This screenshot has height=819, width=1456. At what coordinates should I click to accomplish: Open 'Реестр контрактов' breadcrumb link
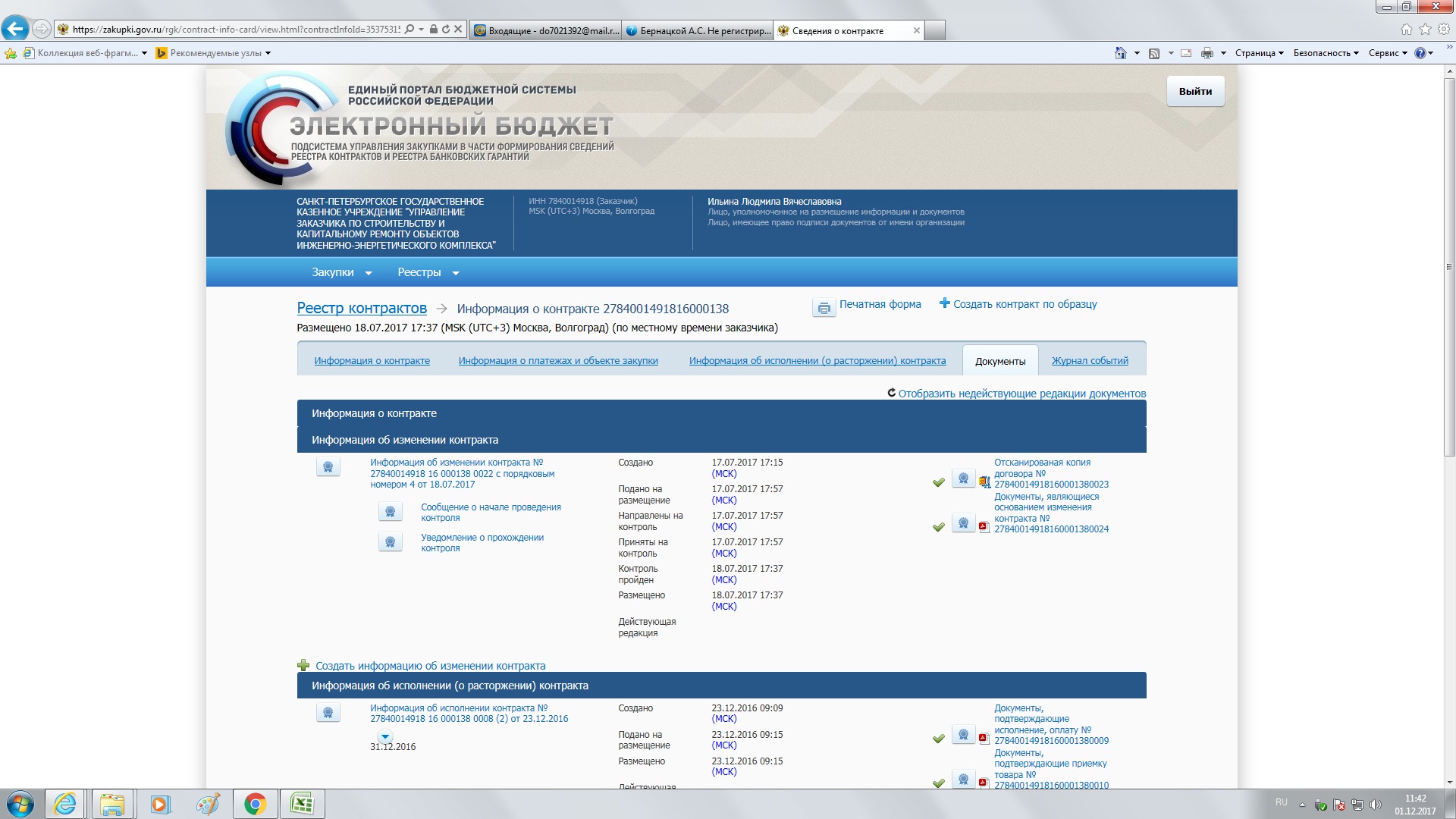362,308
